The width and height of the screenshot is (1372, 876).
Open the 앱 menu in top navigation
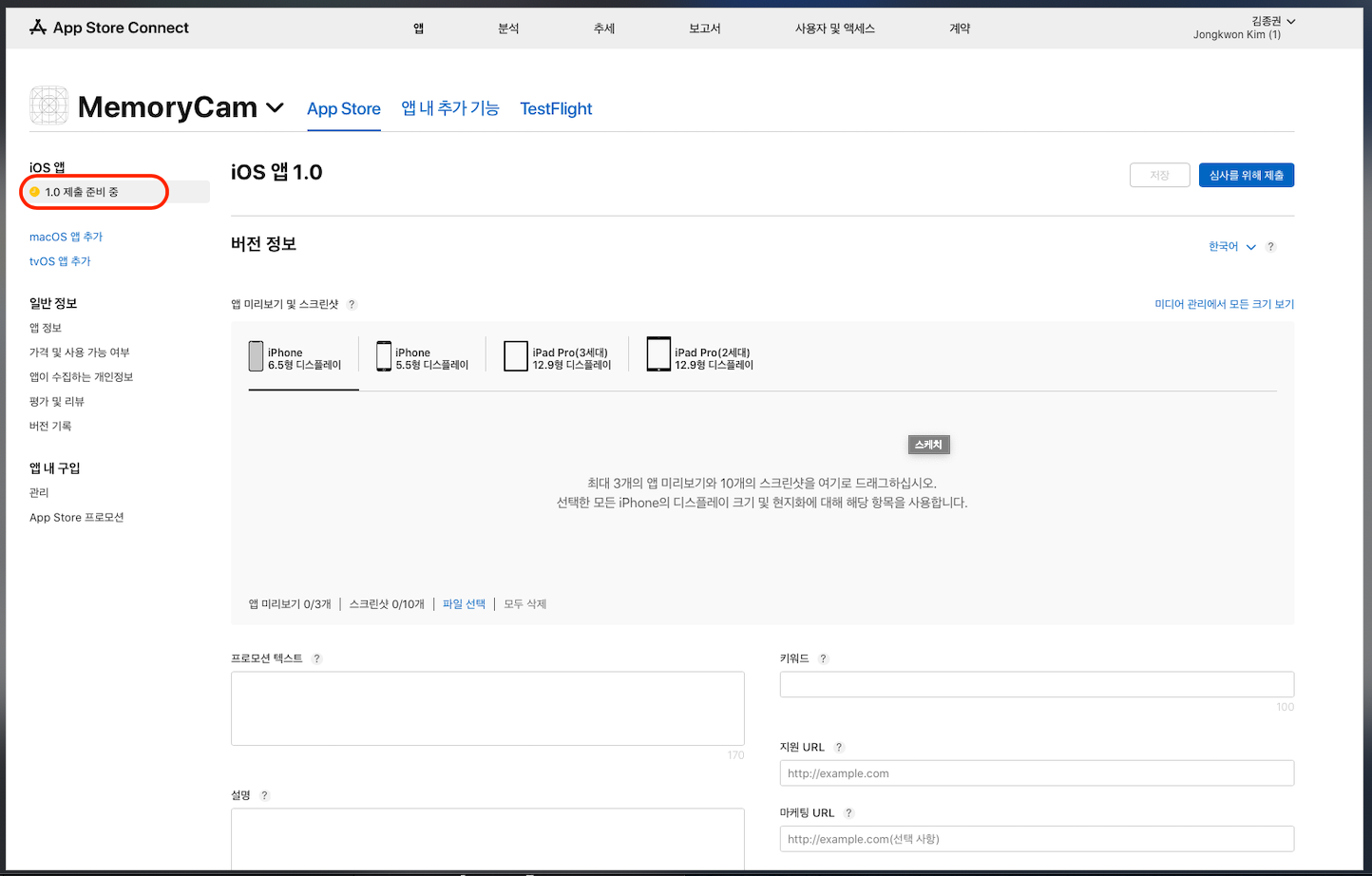pyautogui.click(x=418, y=29)
